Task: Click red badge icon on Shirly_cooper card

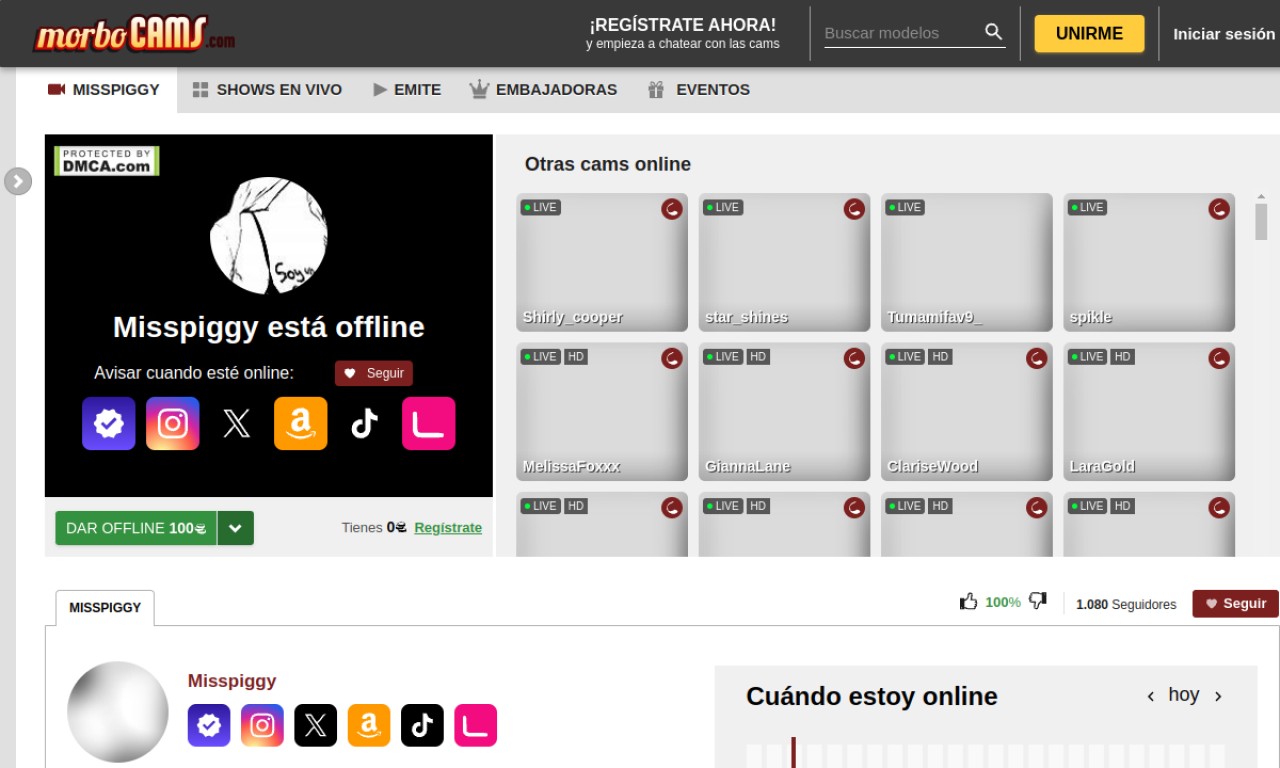Action: coord(672,209)
